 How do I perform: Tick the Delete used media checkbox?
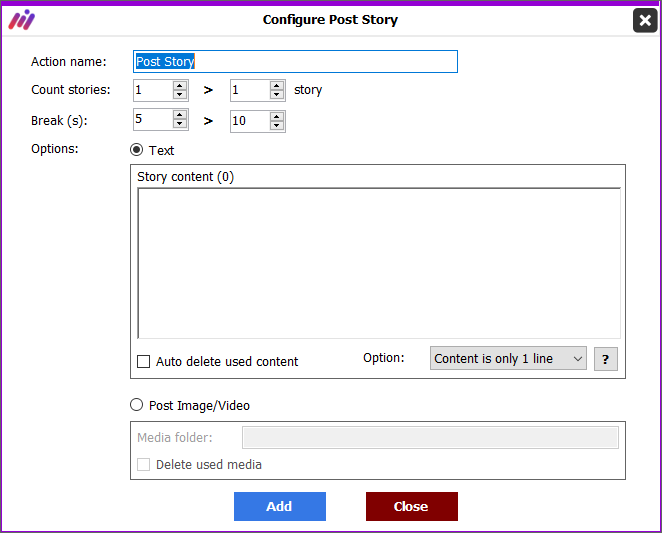pyautogui.click(x=144, y=465)
